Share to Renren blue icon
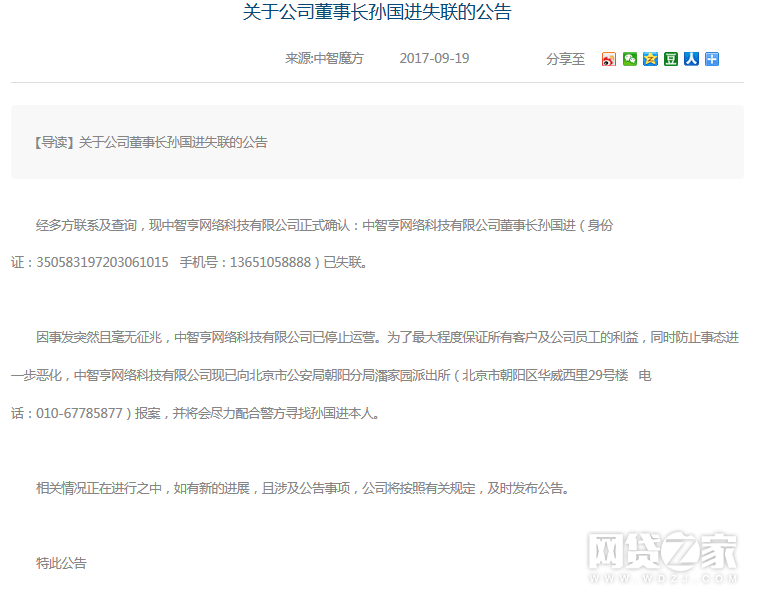 pos(691,59)
